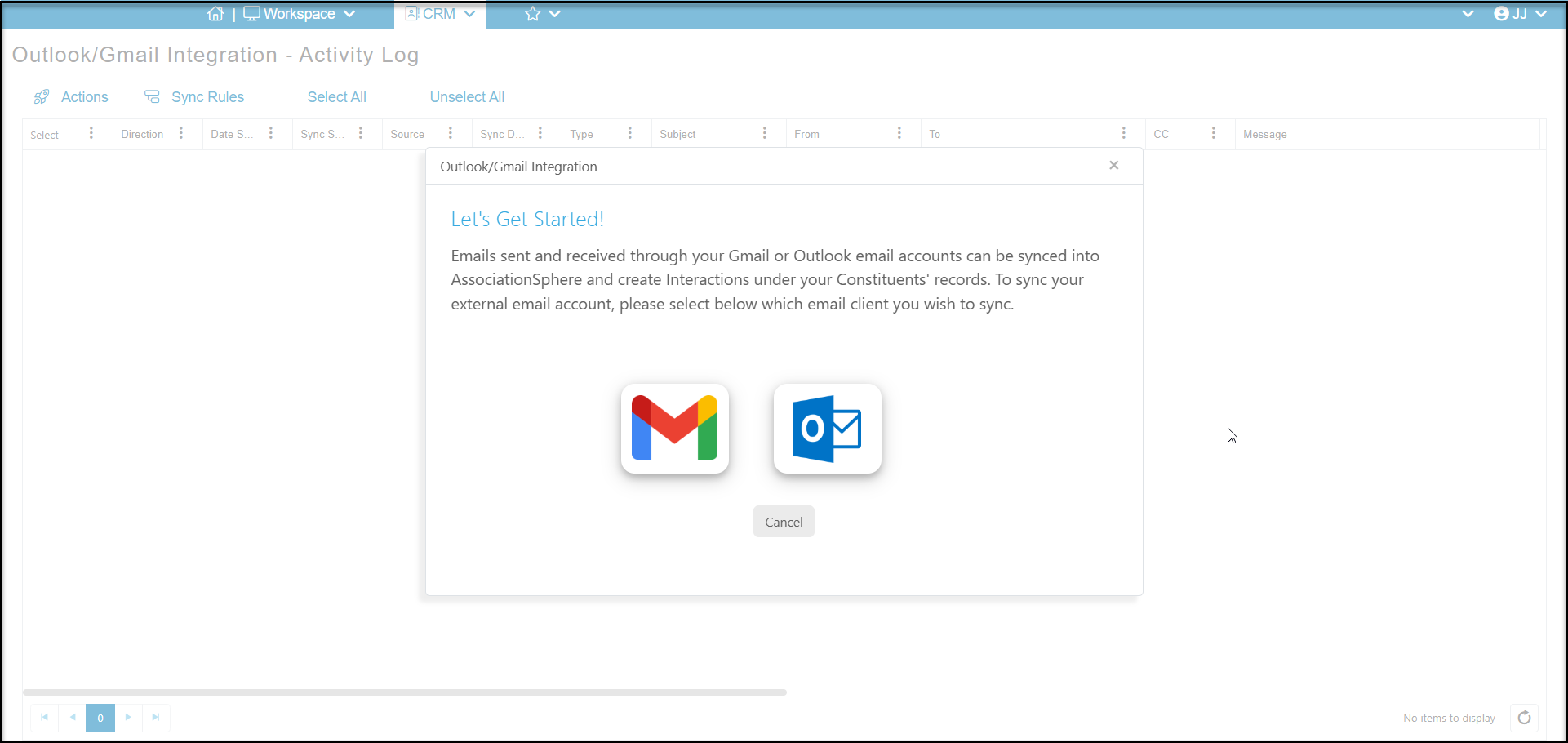
Task: Open Date S... column options menu
Action: coord(271,134)
